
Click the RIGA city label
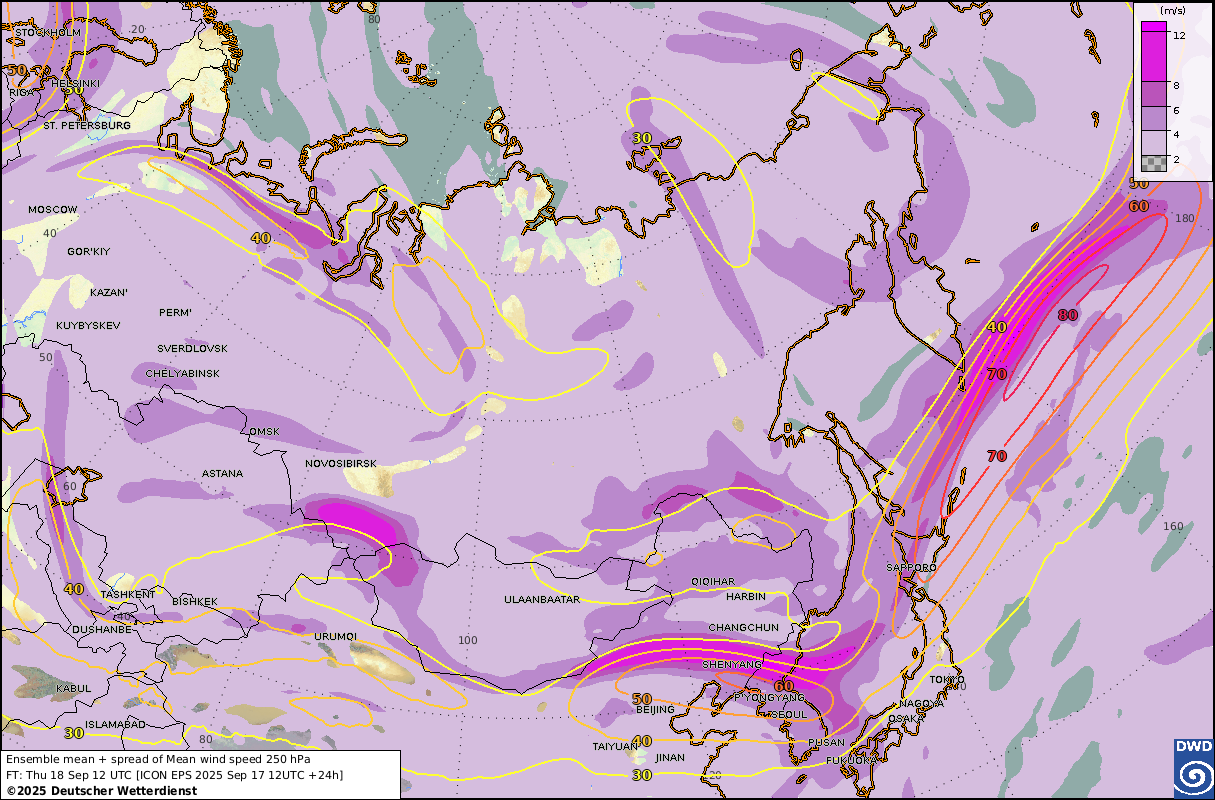(x=21, y=92)
